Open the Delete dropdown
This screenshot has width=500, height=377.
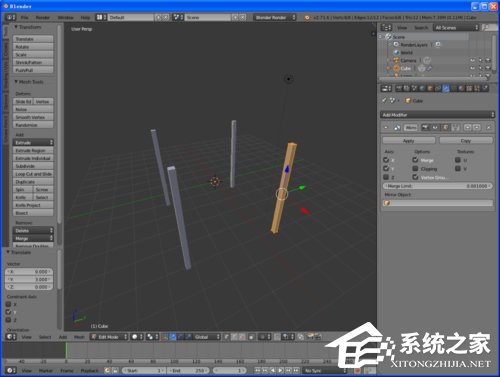coord(33,230)
